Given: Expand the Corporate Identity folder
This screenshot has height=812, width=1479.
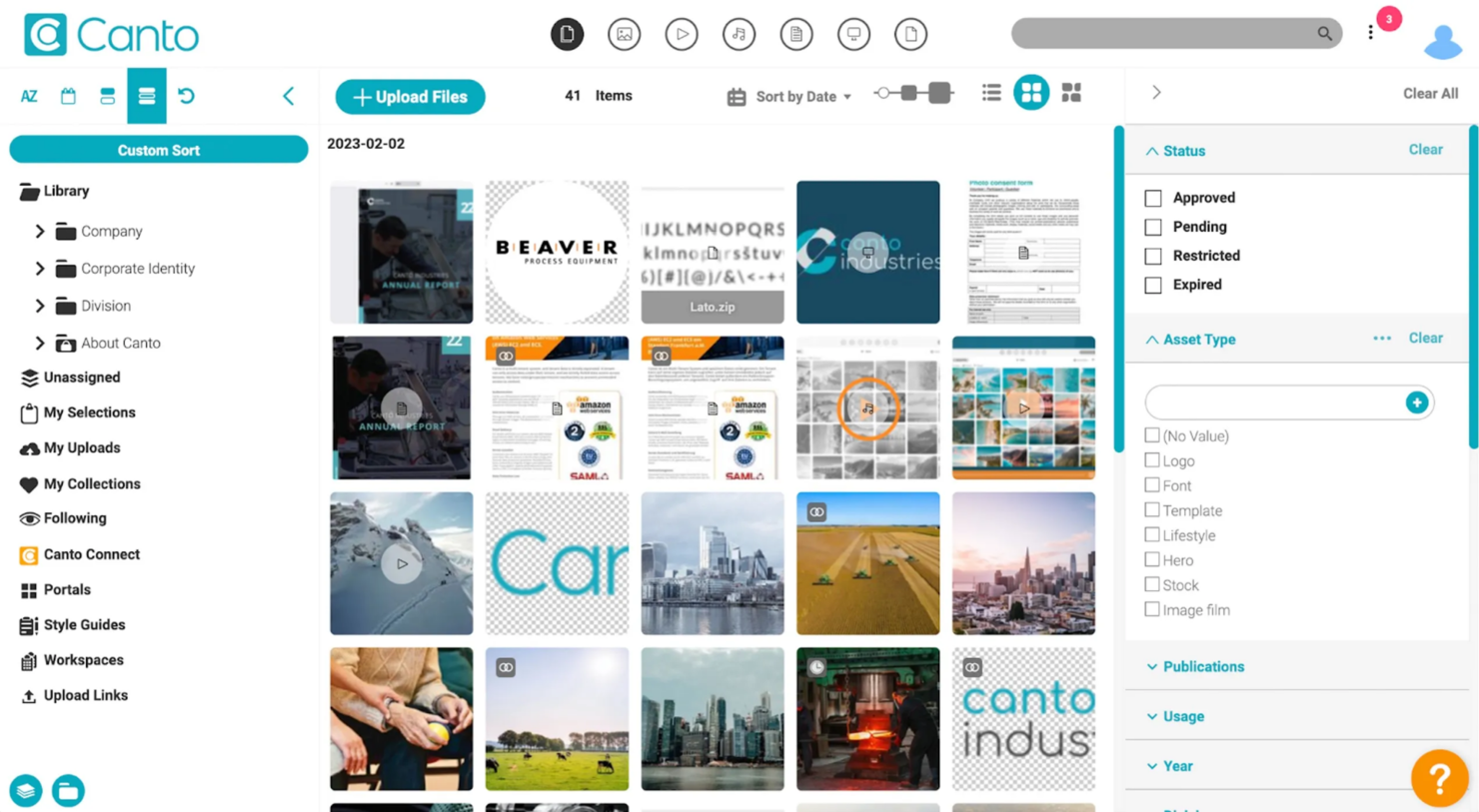Looking at the screenshot, I should (40, 269).
